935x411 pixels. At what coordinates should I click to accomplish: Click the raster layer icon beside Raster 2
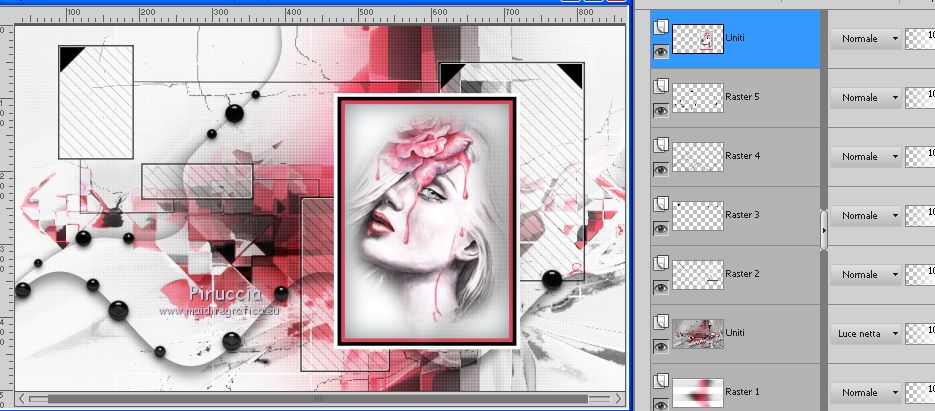(x=661, y=264)
